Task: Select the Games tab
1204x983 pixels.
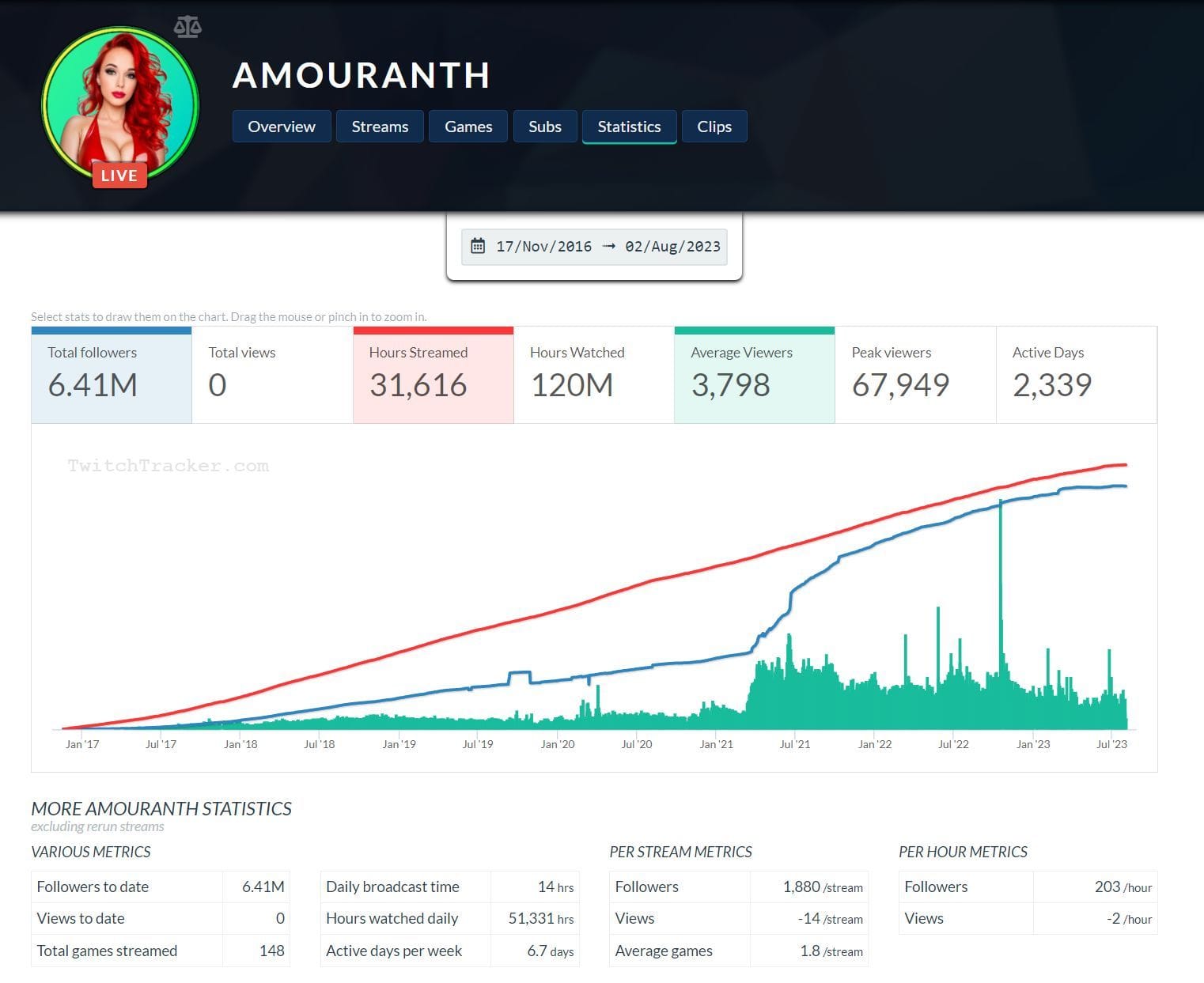Action: click(x=468, y=126)
